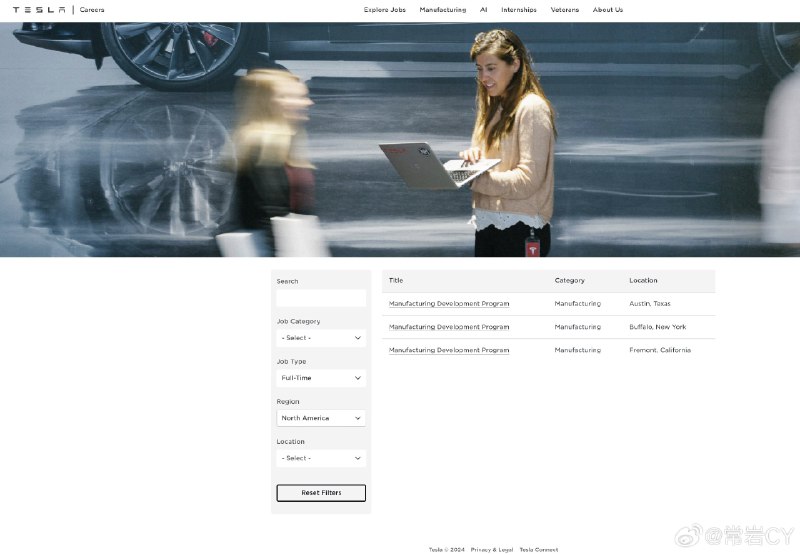Open the Veterans navigation item
Viewport: 800px width, 555px height.
click(565, 10)
